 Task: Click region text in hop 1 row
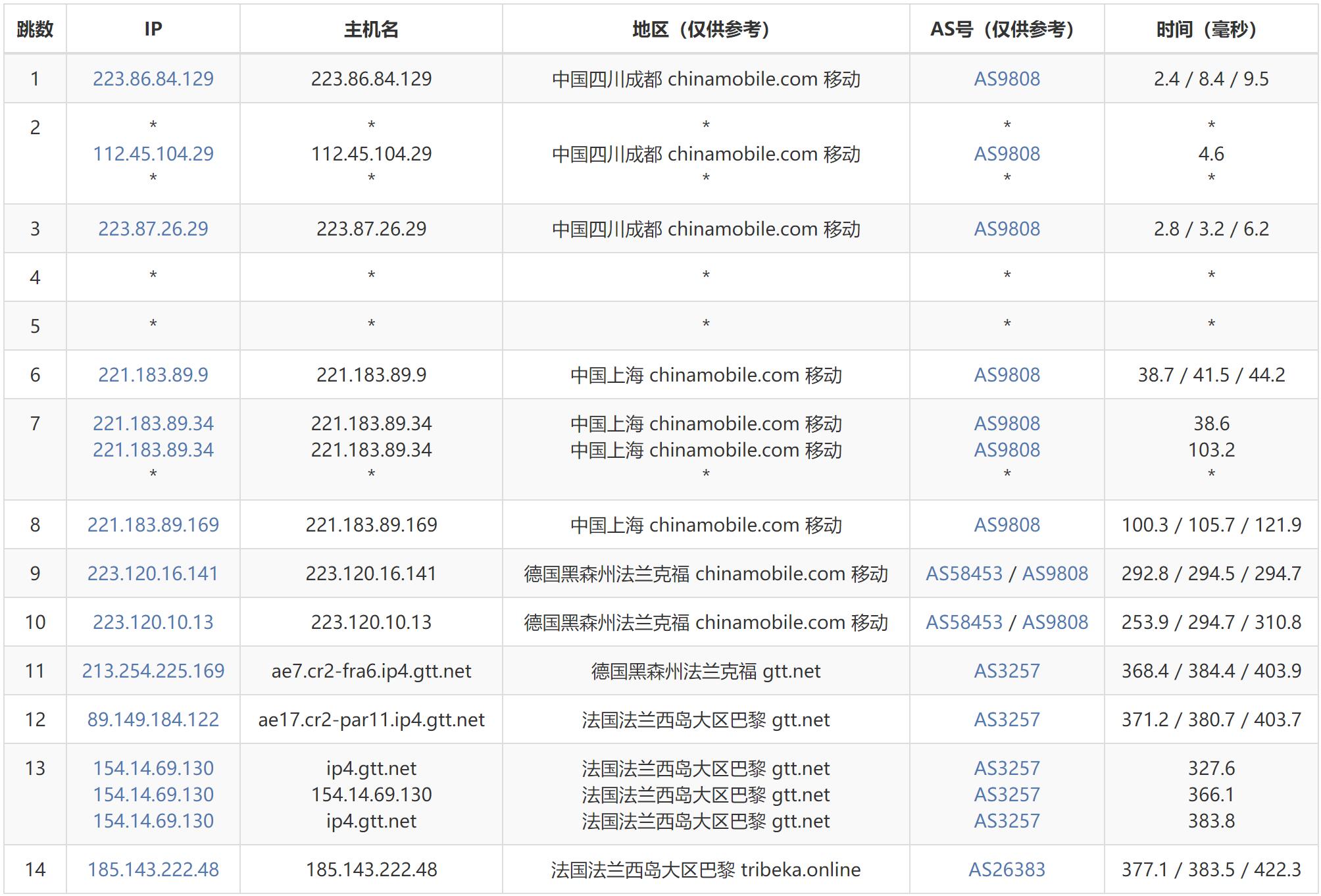(706, 79)
